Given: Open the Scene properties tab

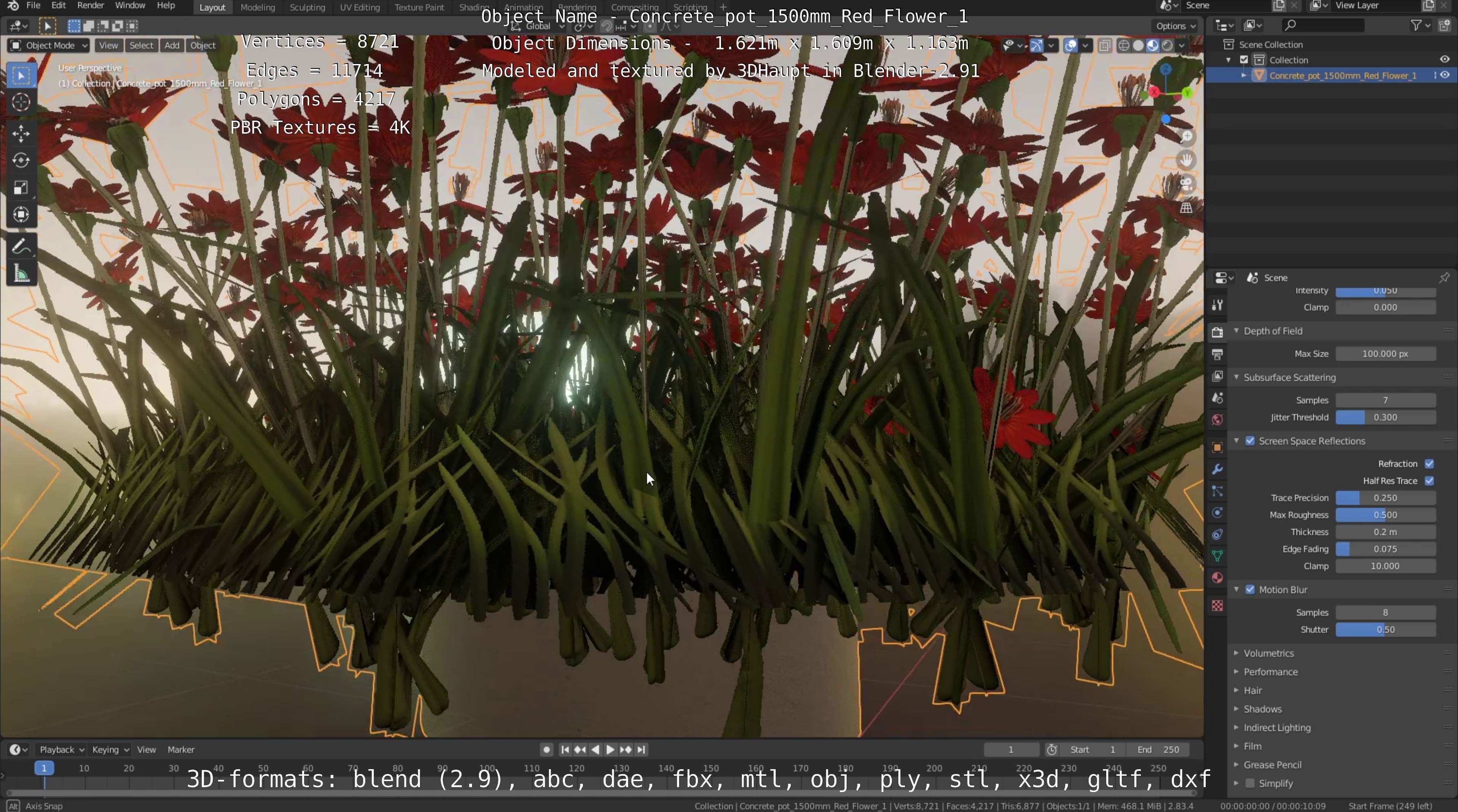Looking at the screenshot, I should coord(1218,398).
